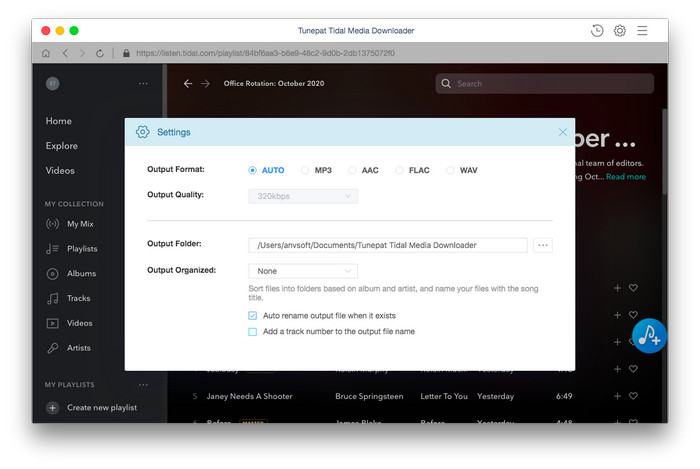Click the Albums disc icon

52,274
